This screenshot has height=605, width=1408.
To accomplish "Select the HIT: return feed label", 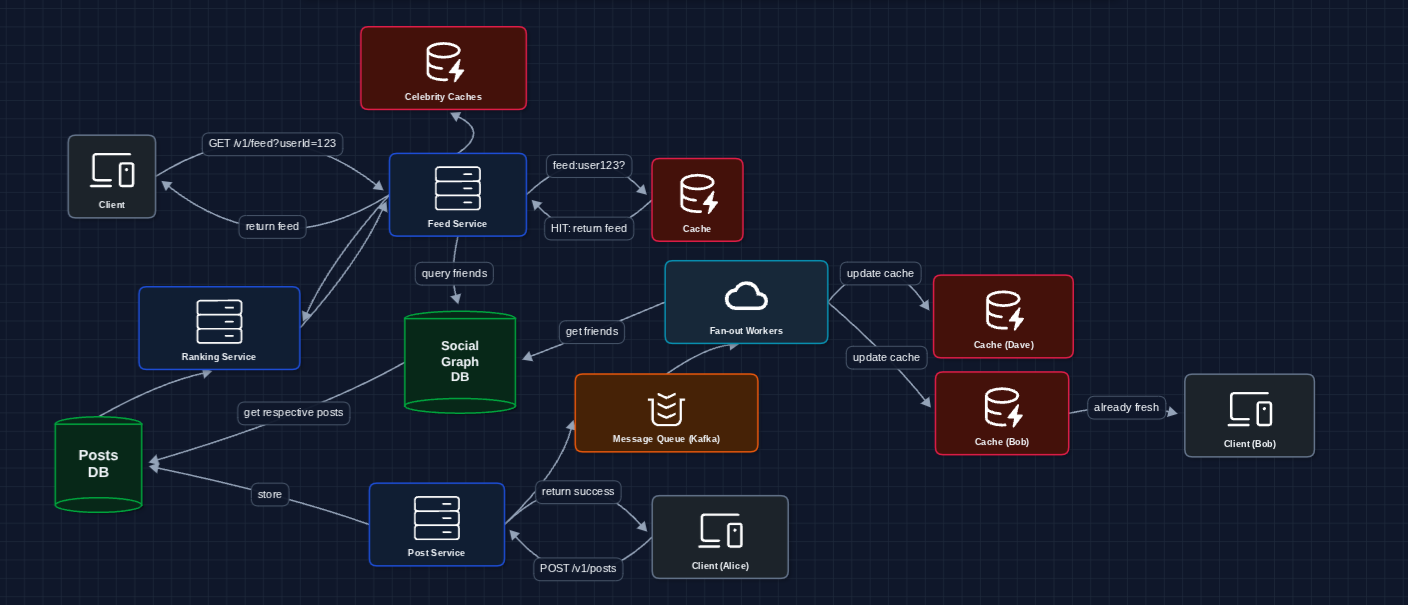I will [589, 228].
